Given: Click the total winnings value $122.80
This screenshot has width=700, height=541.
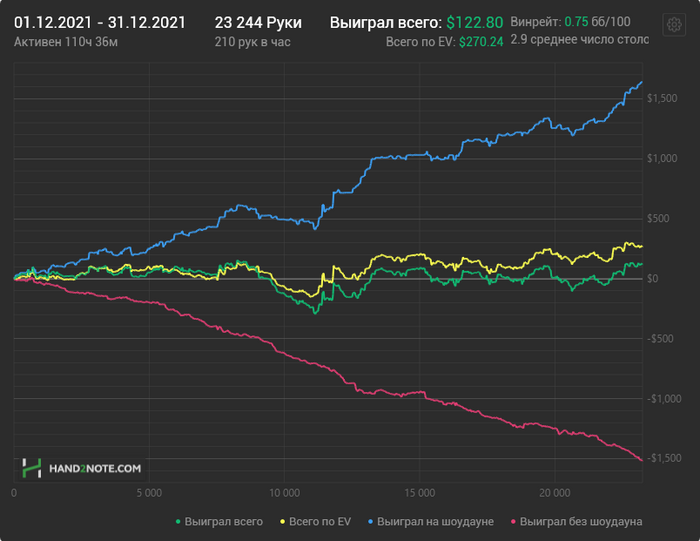Looking at the screenshot, I should point(475,23).
